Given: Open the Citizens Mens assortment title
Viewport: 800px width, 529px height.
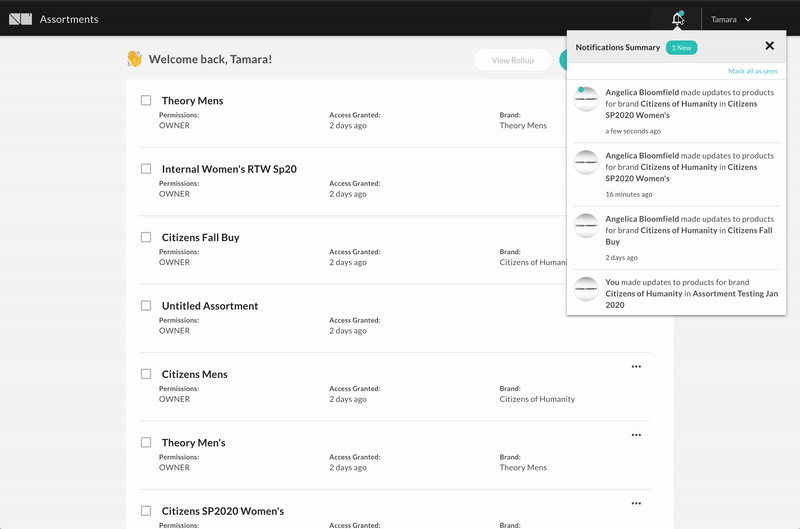Looking at the screenshot, I should coord(194,374).
